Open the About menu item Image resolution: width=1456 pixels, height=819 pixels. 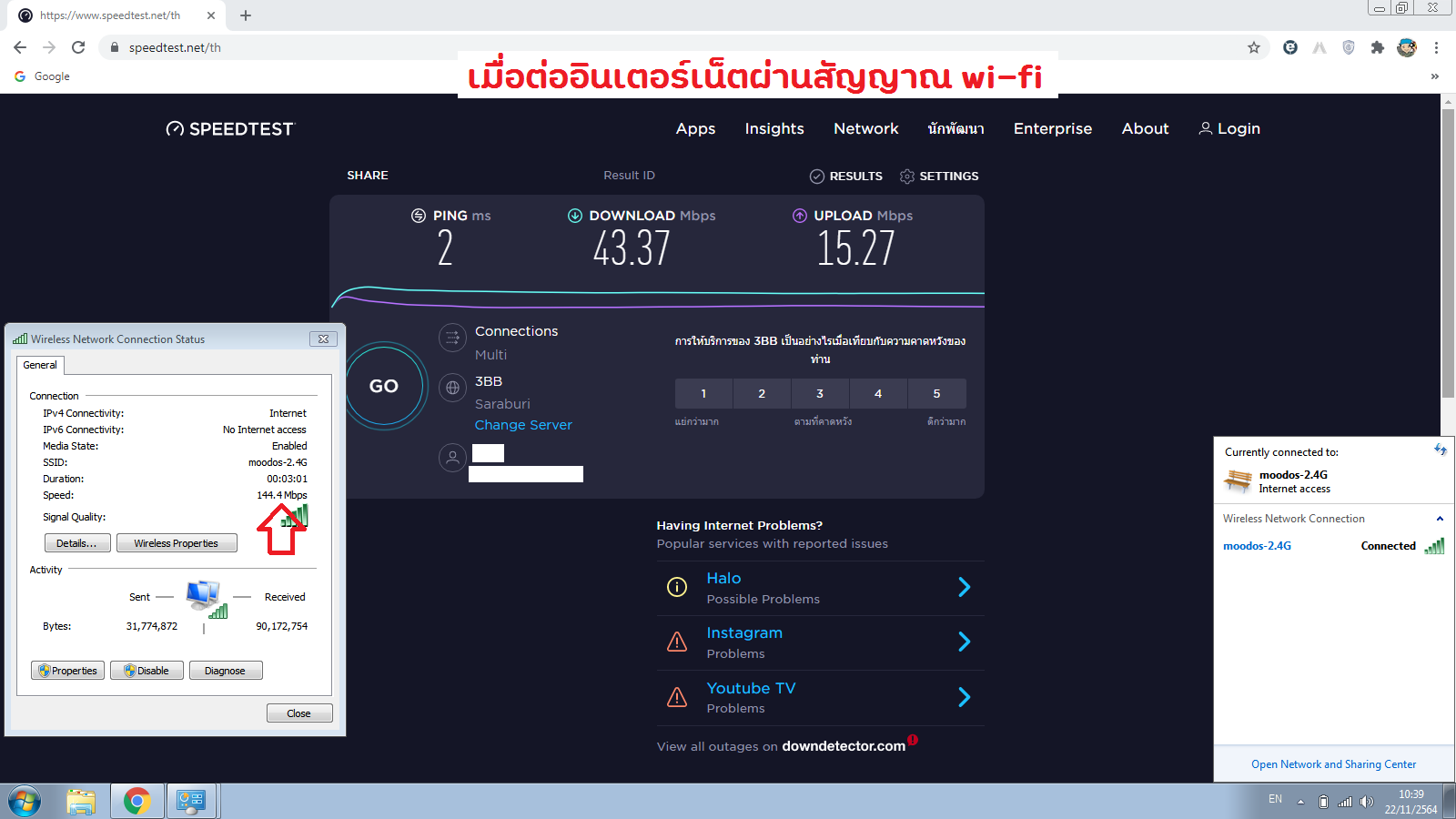pos(1145,129)
